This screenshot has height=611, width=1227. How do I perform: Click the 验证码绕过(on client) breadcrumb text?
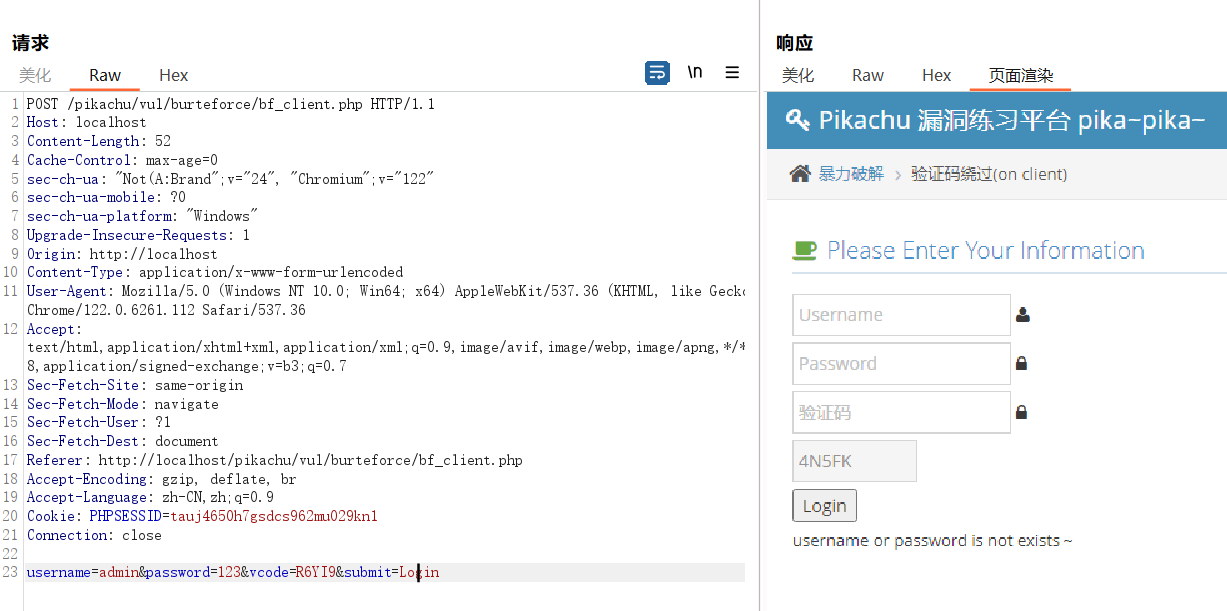989,174
